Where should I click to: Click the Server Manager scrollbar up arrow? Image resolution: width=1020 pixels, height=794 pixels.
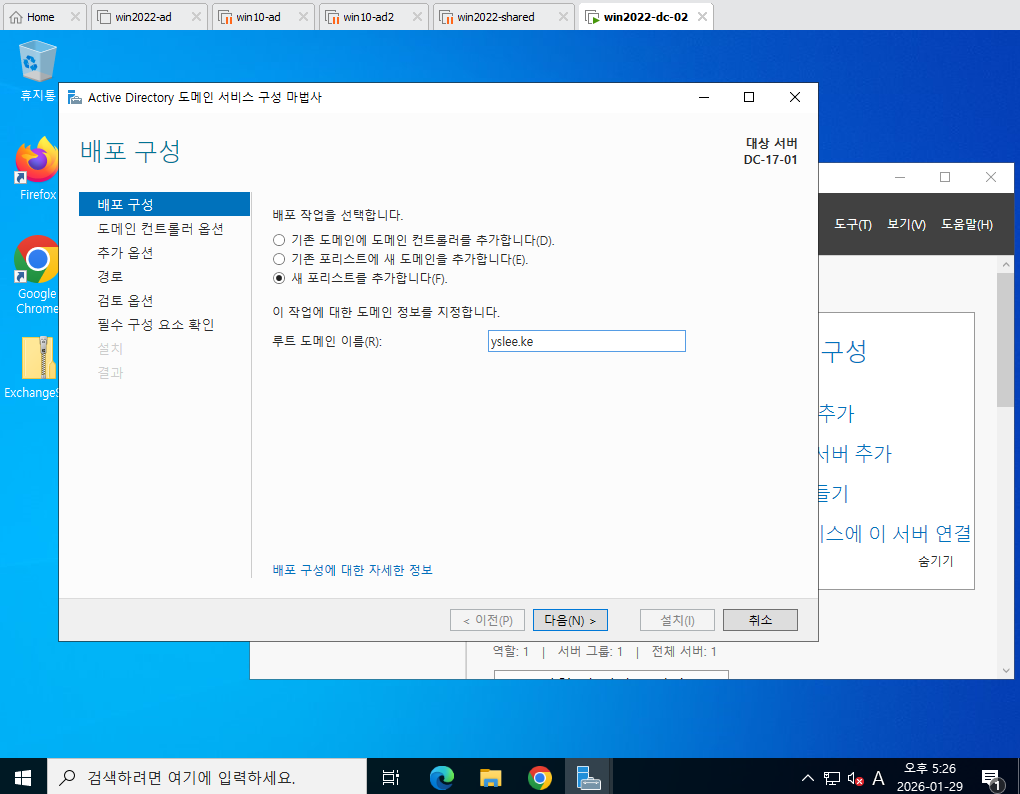[1006, 264]
